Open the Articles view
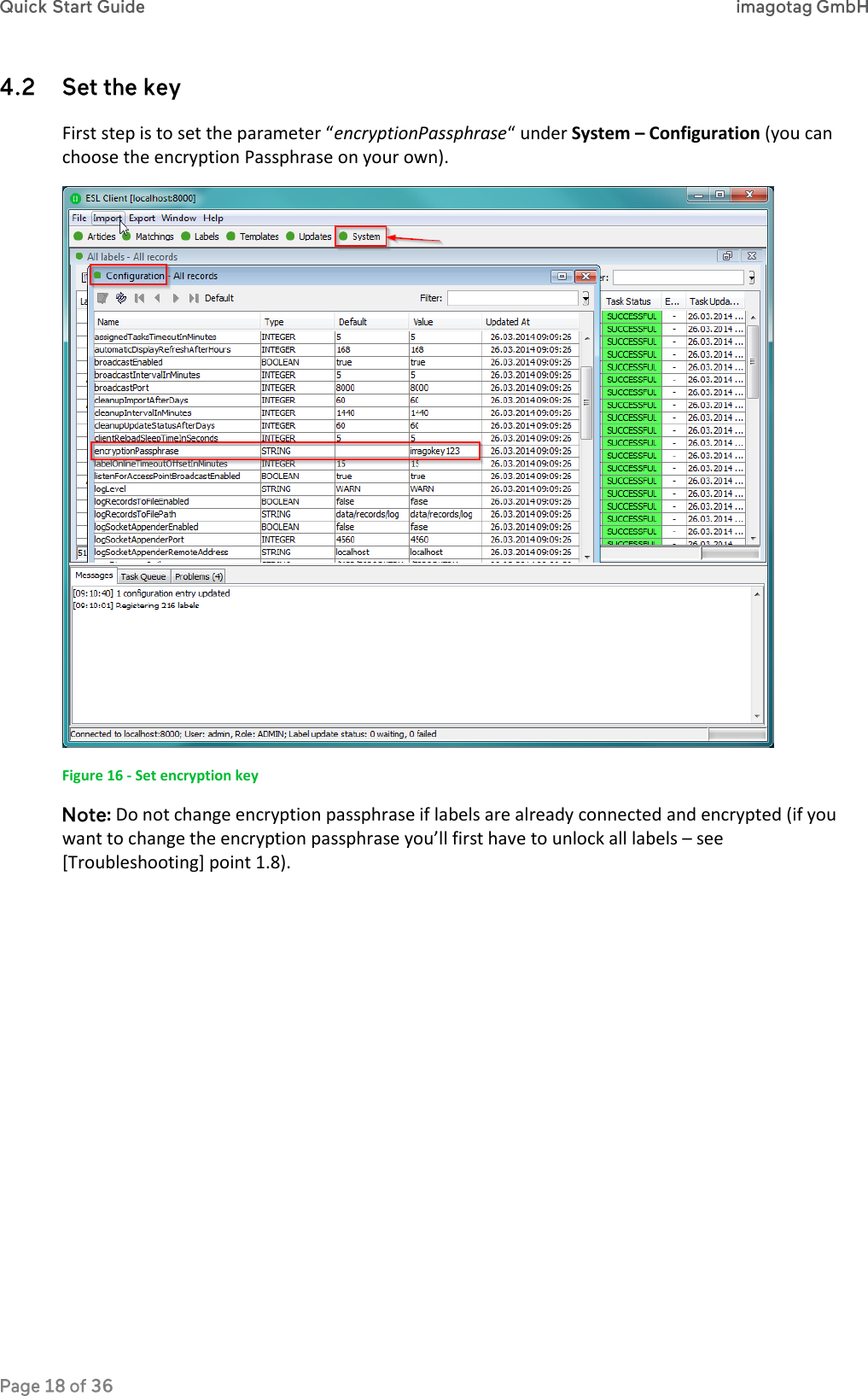868x1396 pixels. click(95, 237)
